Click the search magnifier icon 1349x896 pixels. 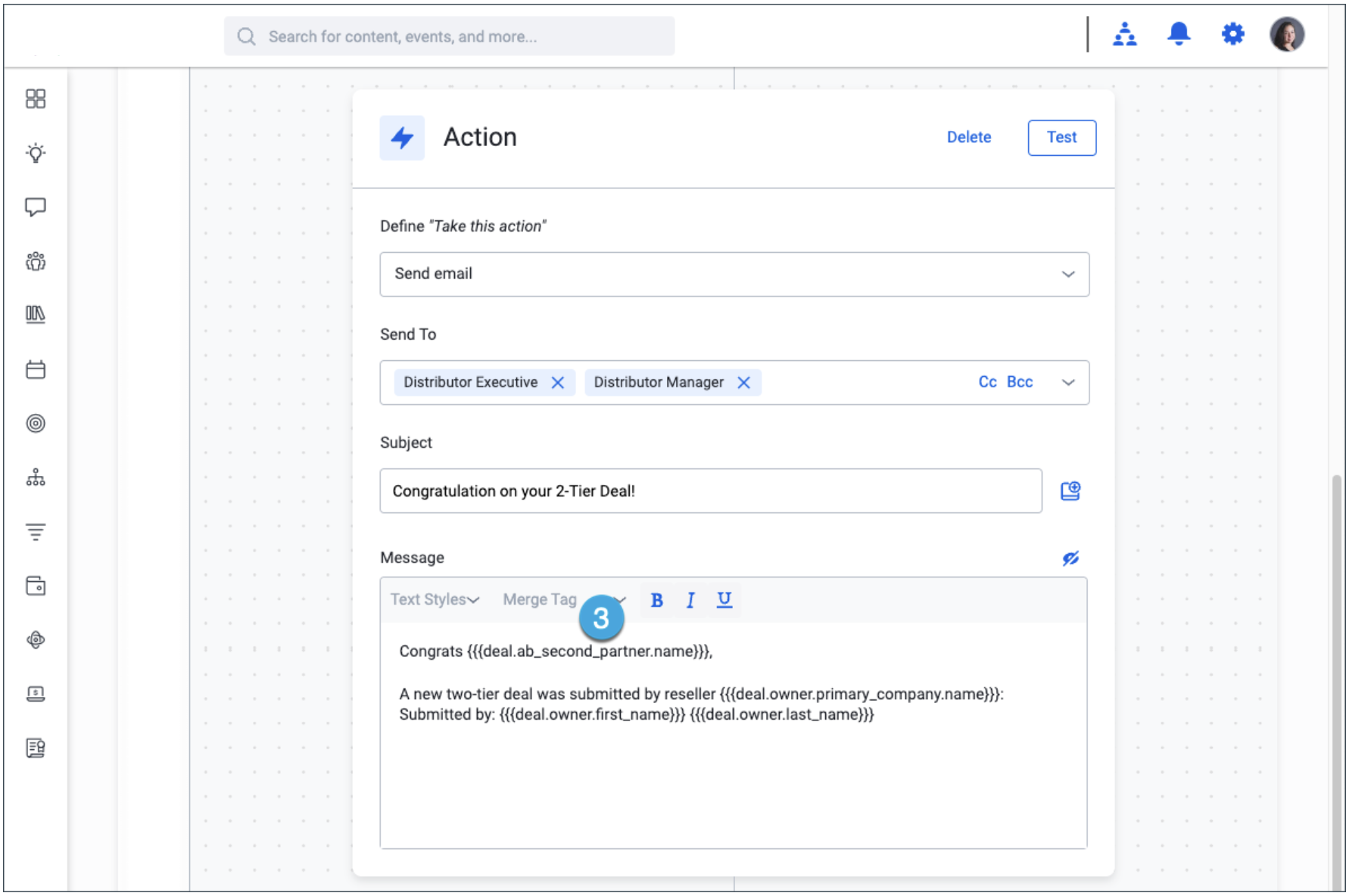click(247, 36)
